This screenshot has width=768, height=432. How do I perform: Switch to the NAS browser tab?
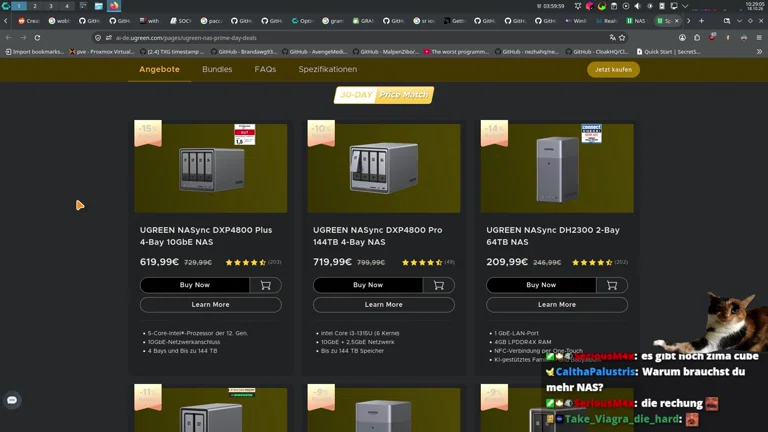pyautogui.click(x=636, y=21)
